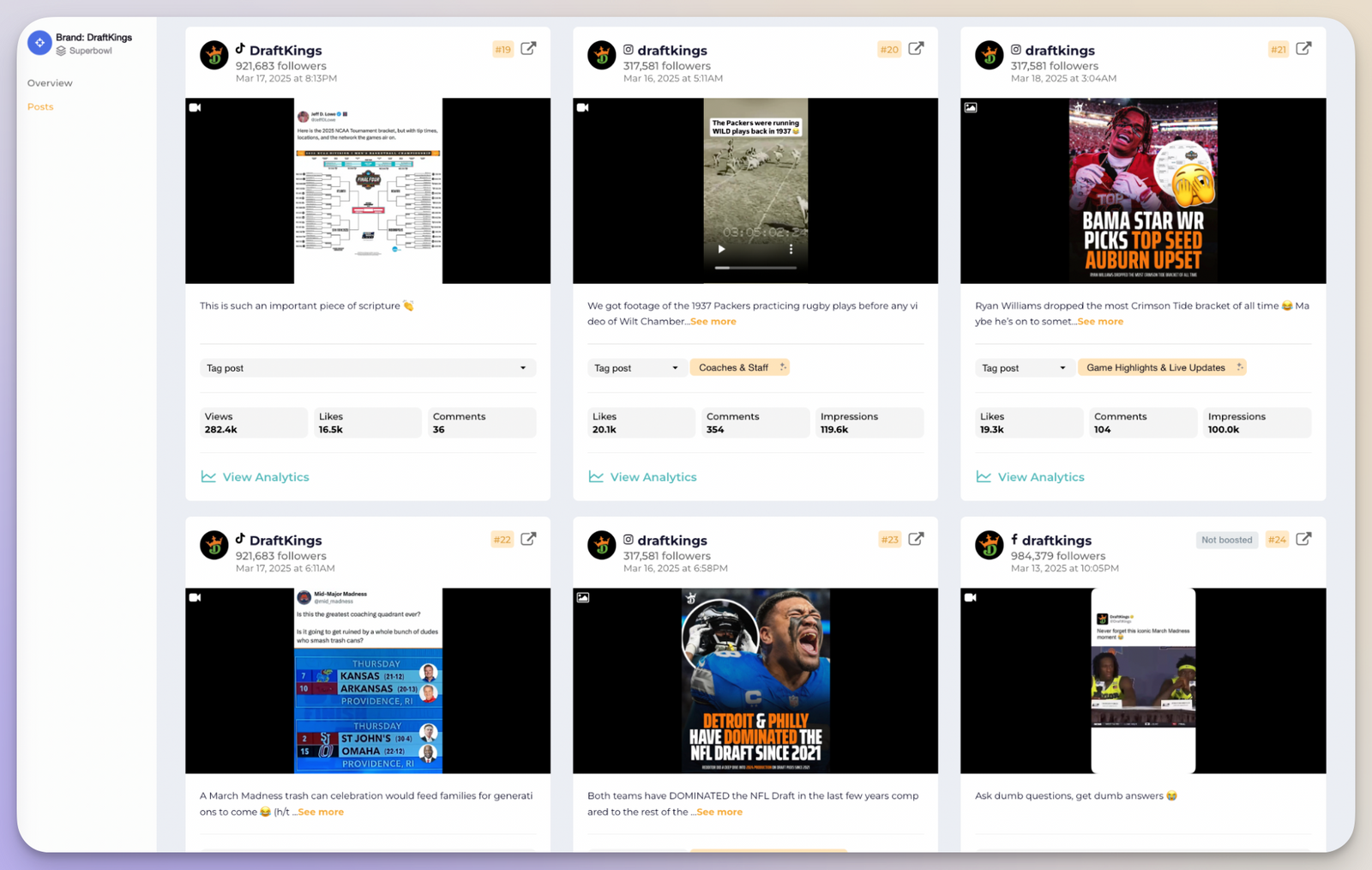Viewport: 1372px width, 870px height.
Task: Click DraftKings avatar on post #22
Action: pos(214,545)
